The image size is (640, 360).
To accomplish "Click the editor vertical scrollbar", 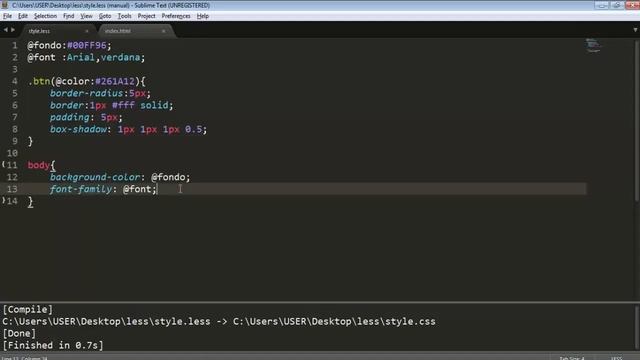I will (637, 120).
